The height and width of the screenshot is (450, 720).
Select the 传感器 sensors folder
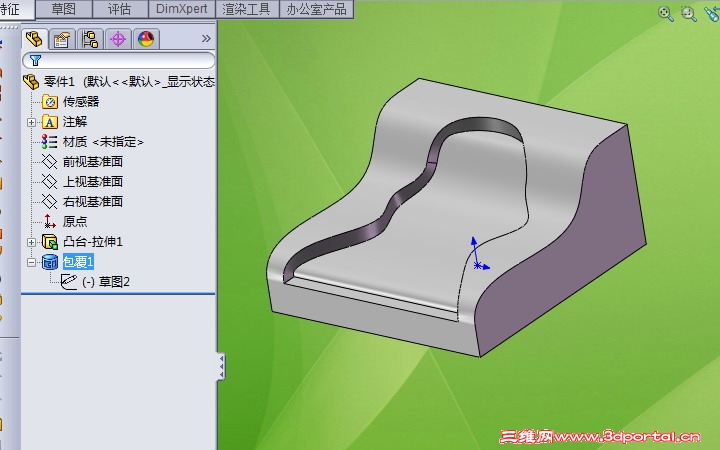[81, 101]
